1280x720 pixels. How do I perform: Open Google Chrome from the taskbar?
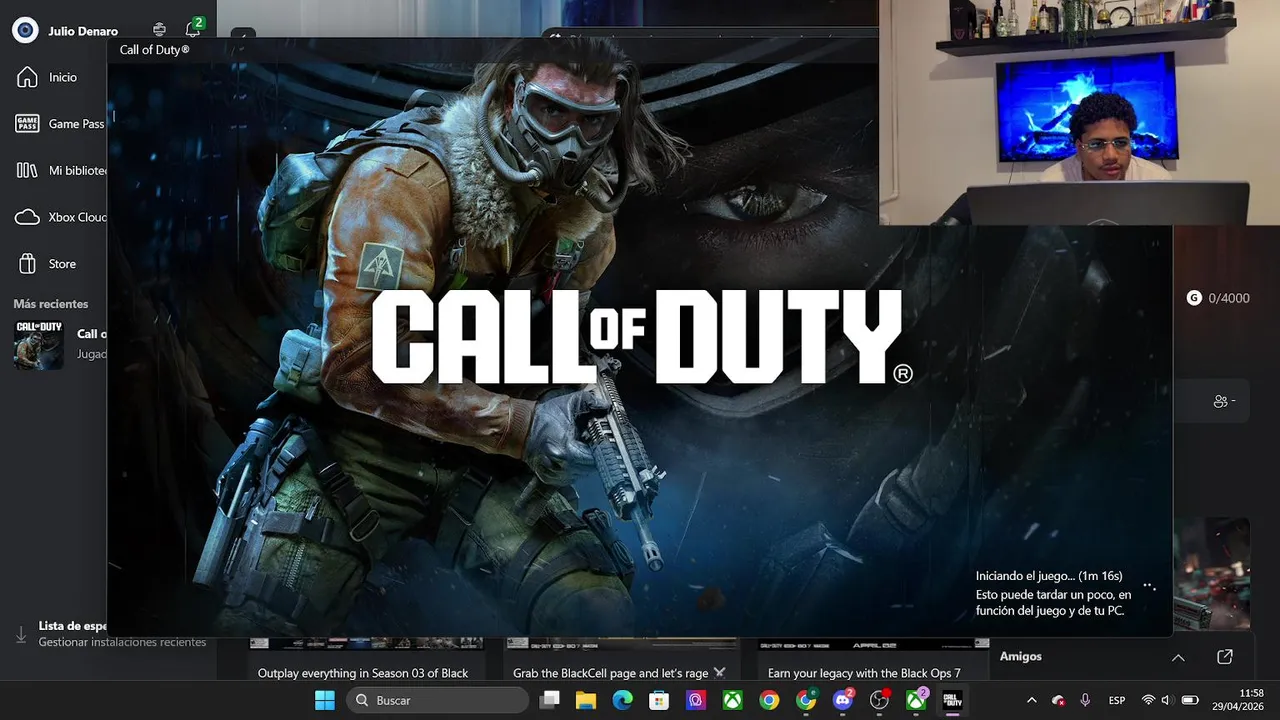click(769, 700)
